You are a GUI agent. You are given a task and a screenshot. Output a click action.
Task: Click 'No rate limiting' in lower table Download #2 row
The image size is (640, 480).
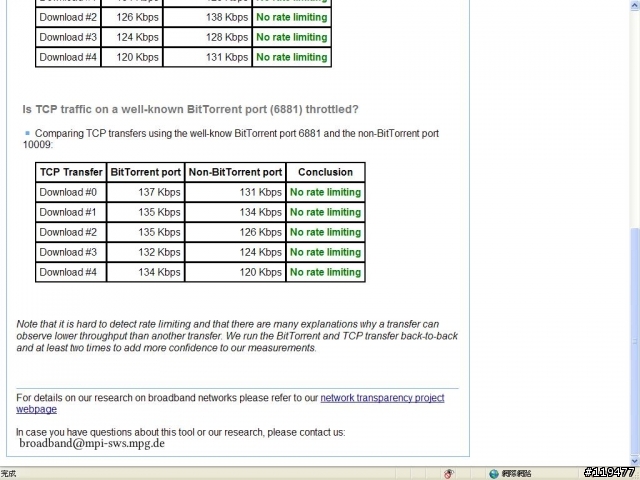click(x=325, y=232)
